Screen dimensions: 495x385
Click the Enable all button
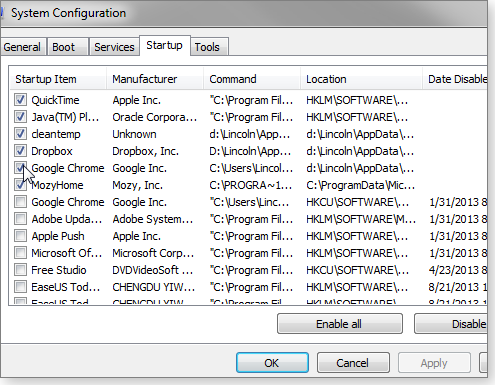[x=340, y=324]
